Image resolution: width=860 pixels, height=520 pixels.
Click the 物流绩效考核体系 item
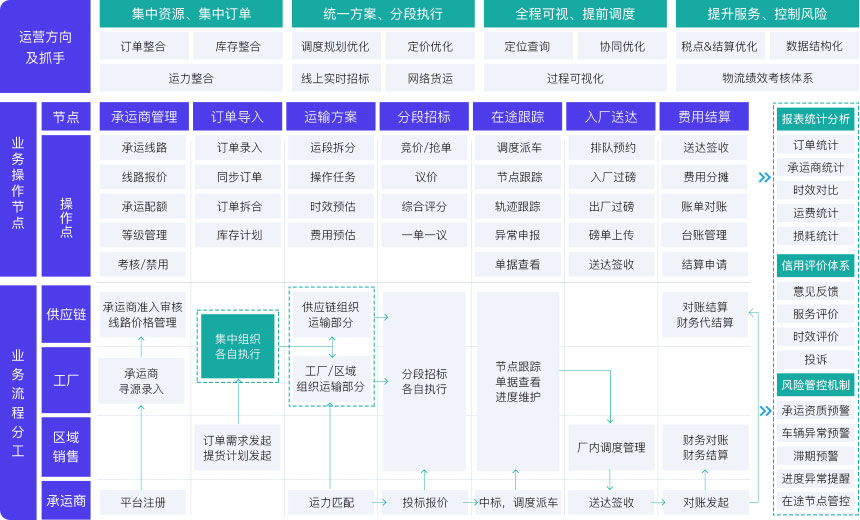pos(767,78)
